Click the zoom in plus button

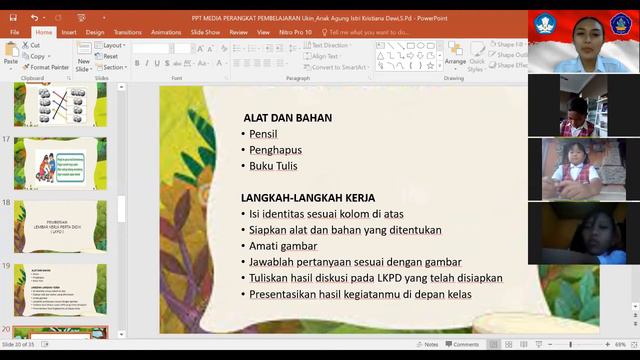(607, 344)
